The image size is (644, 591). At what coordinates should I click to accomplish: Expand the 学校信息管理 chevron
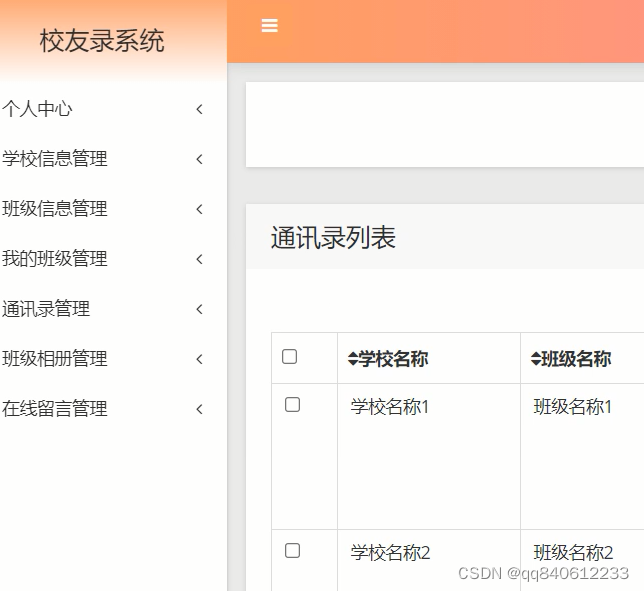coord(199,159)
